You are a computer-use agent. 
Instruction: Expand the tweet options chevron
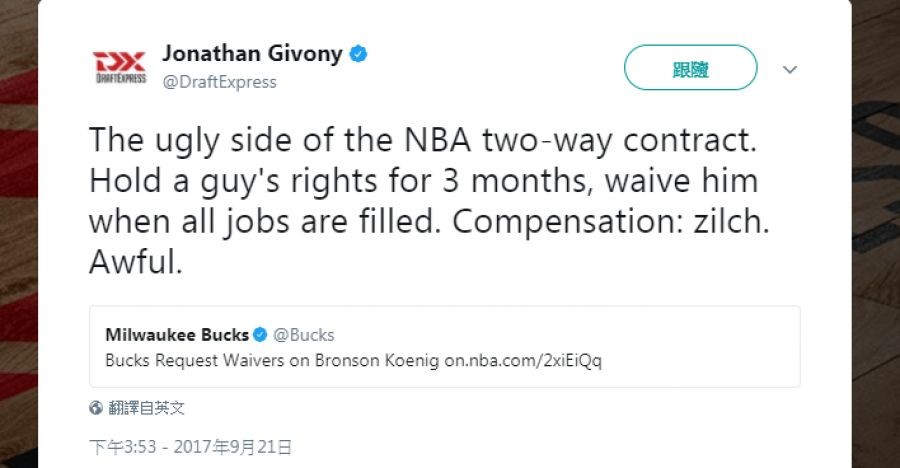789,70
